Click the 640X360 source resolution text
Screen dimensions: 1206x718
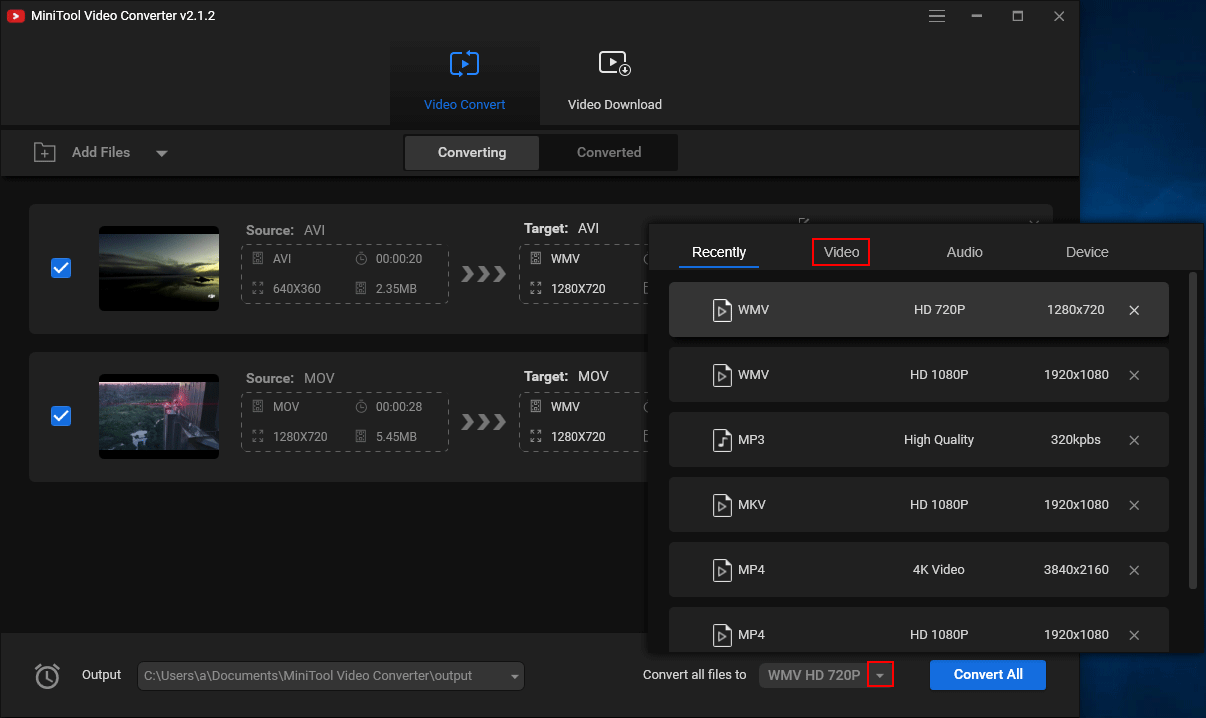point(297,289)
